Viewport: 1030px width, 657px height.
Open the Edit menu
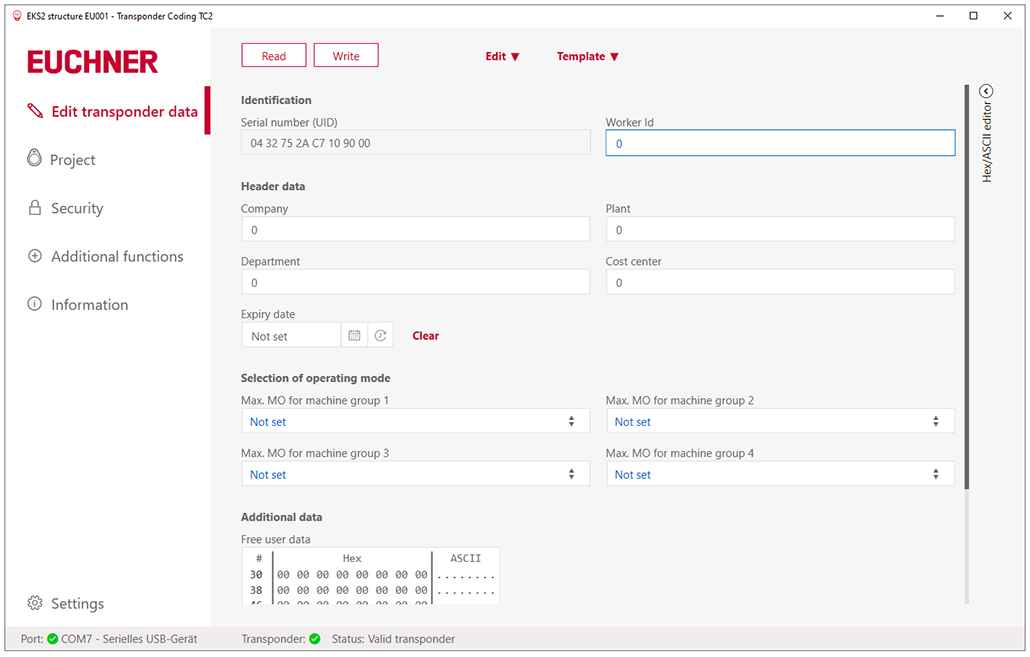(502, 57)
